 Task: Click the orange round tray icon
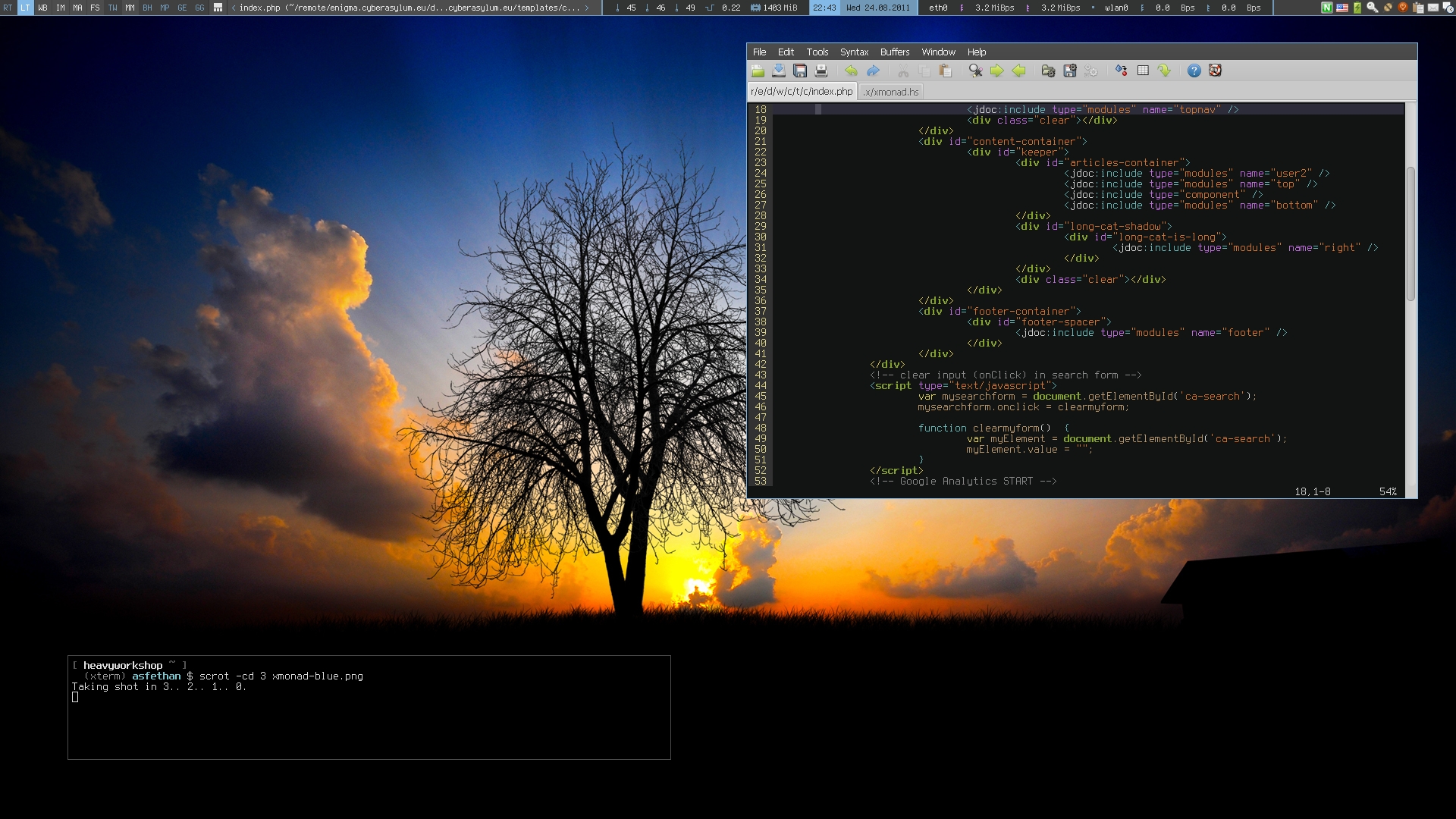[1403, 8]
